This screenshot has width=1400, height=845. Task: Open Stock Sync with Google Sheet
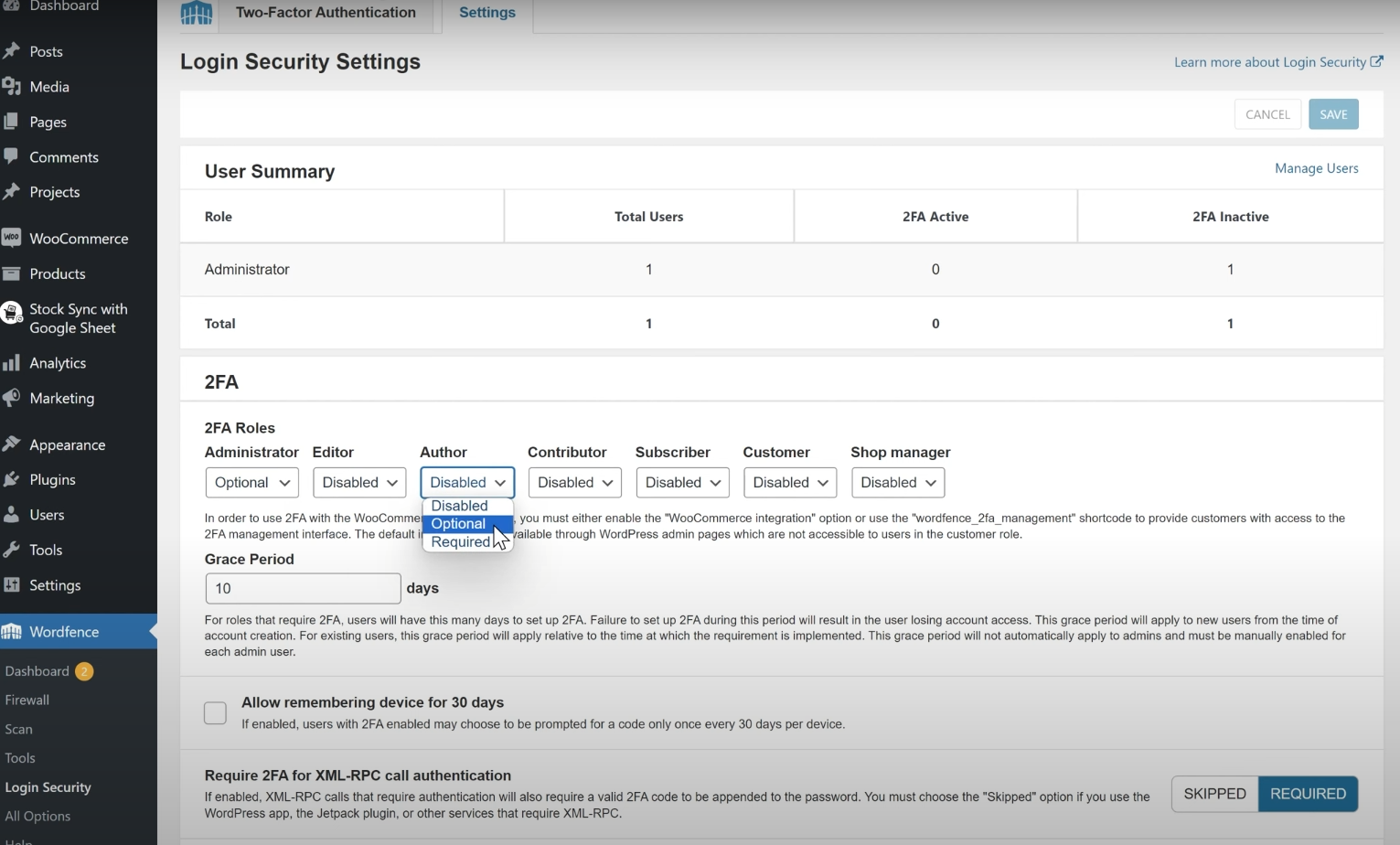12,313
